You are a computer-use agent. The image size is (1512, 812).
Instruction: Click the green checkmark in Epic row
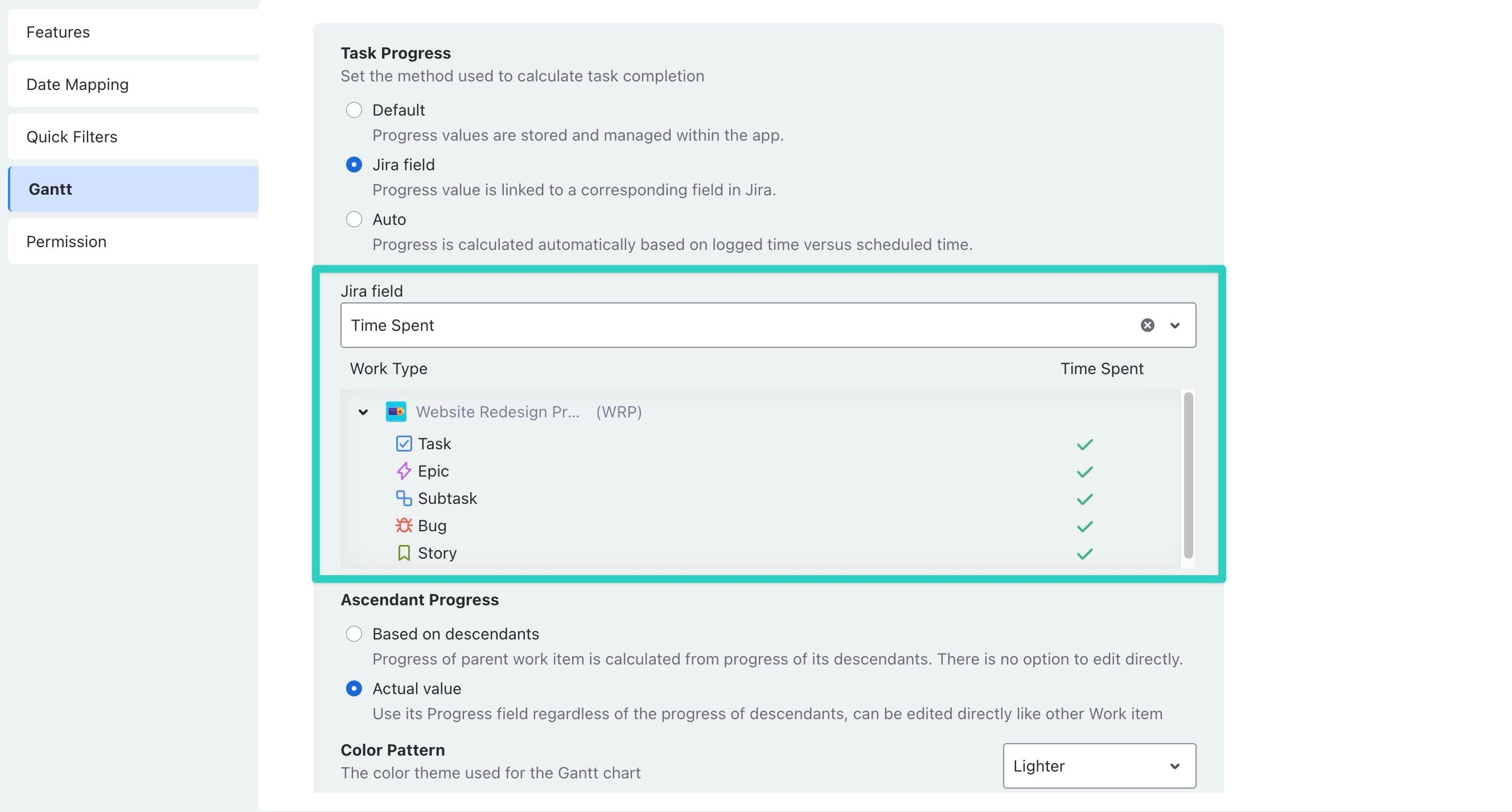(x=1084, y=471)
